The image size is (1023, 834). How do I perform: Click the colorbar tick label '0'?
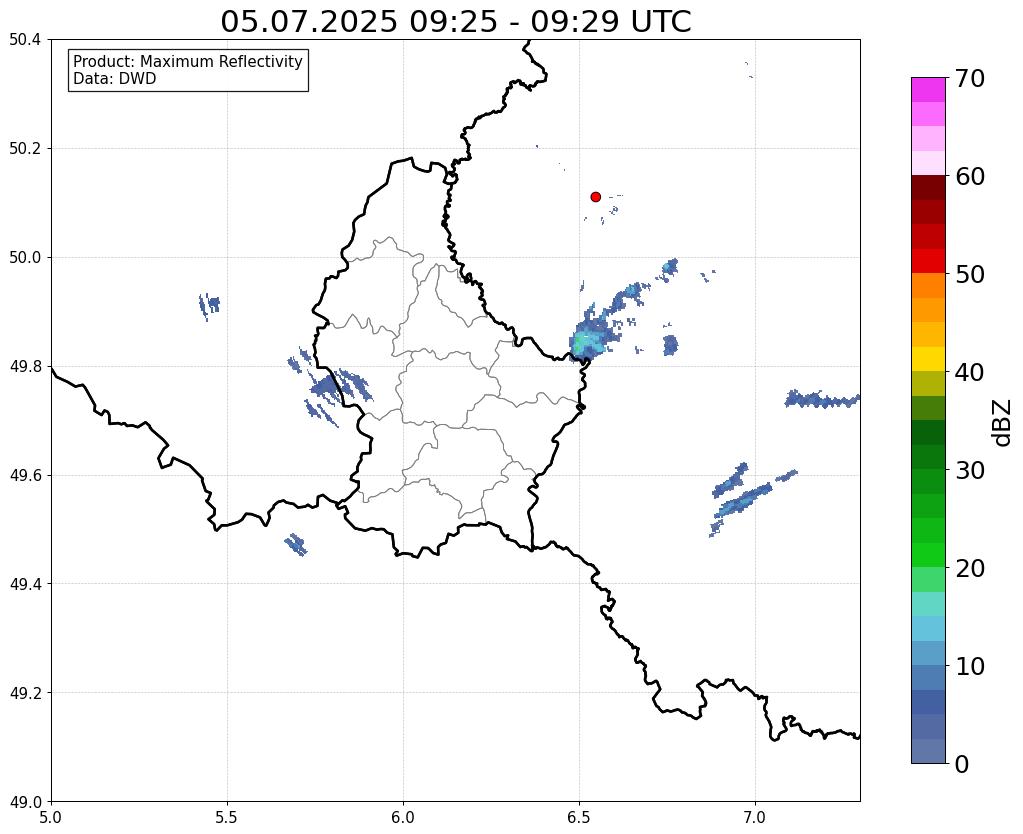[962, 764]
